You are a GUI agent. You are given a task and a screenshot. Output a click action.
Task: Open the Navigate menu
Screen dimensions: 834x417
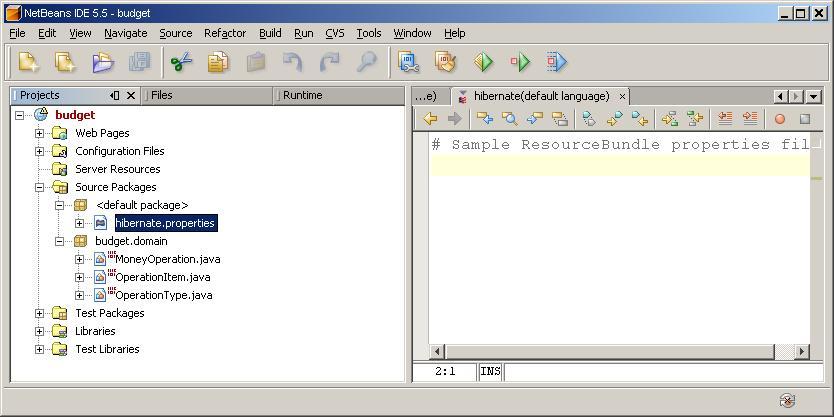[126, 33]
